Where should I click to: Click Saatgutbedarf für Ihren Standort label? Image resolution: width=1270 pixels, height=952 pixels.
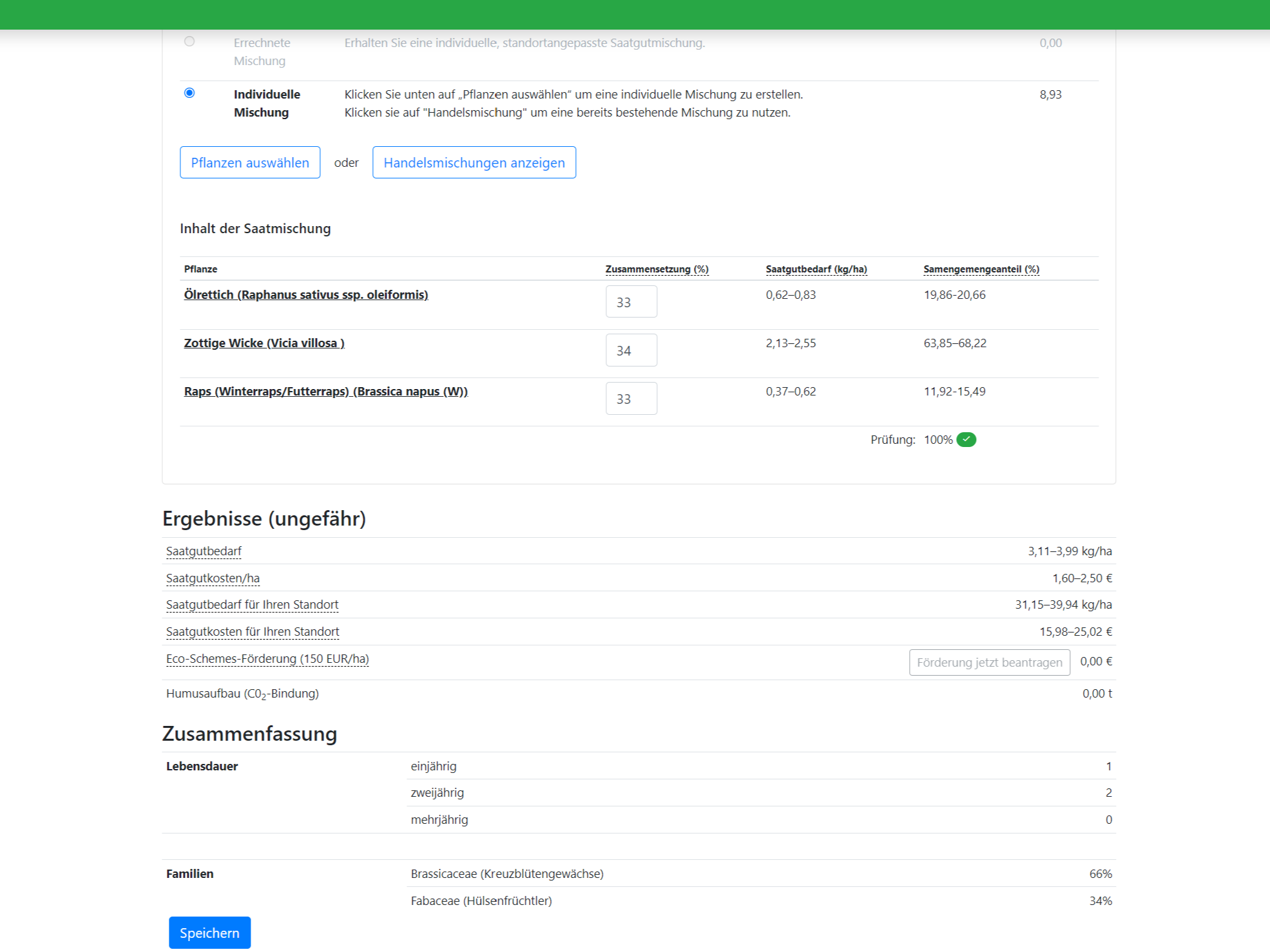pos(252,604)
